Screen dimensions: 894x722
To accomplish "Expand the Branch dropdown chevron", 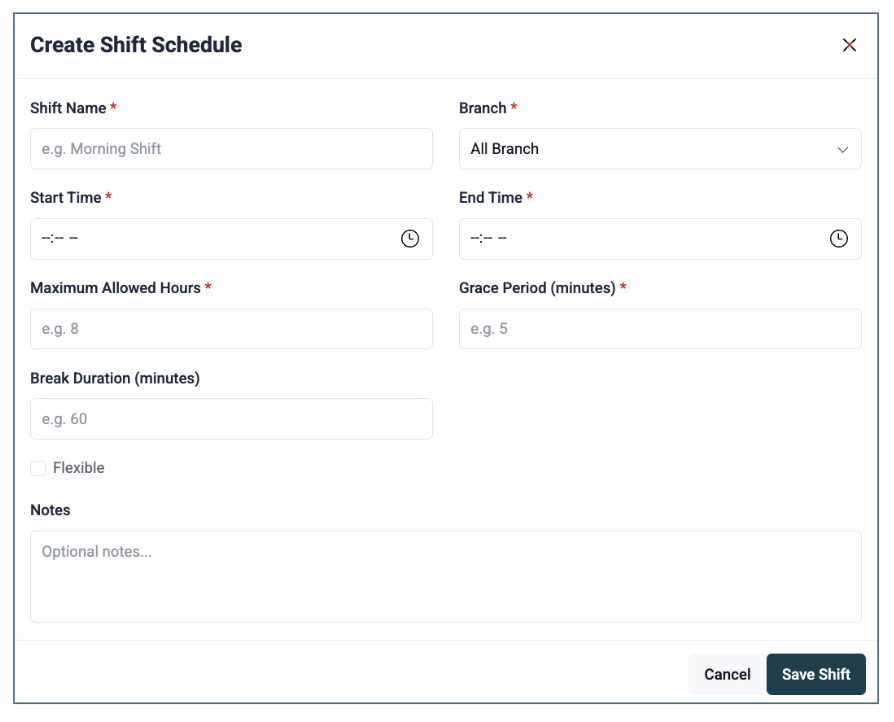I will pyautogui.click(x=842, y=149).
